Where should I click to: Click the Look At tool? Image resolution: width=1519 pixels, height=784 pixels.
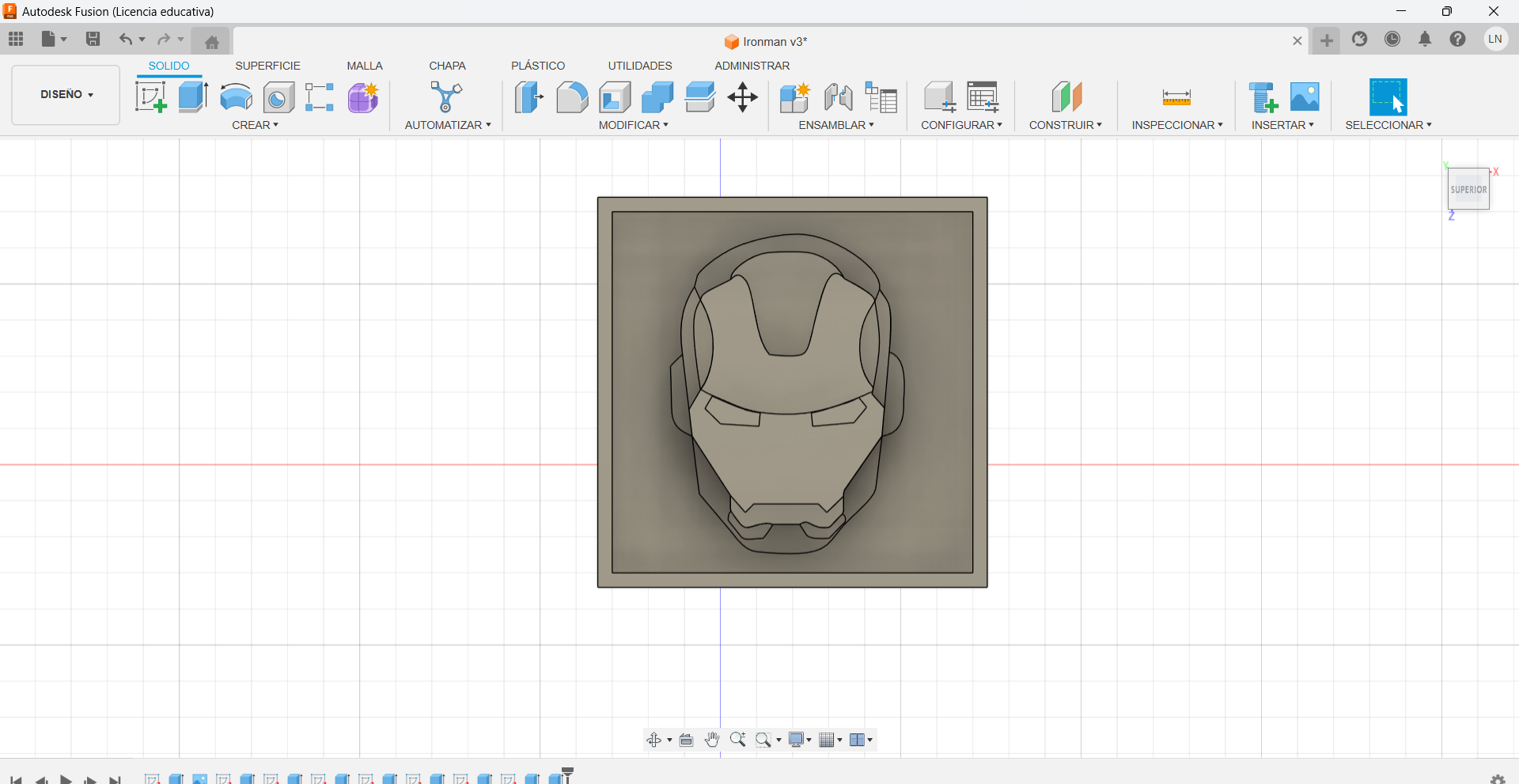pos(686,740)
